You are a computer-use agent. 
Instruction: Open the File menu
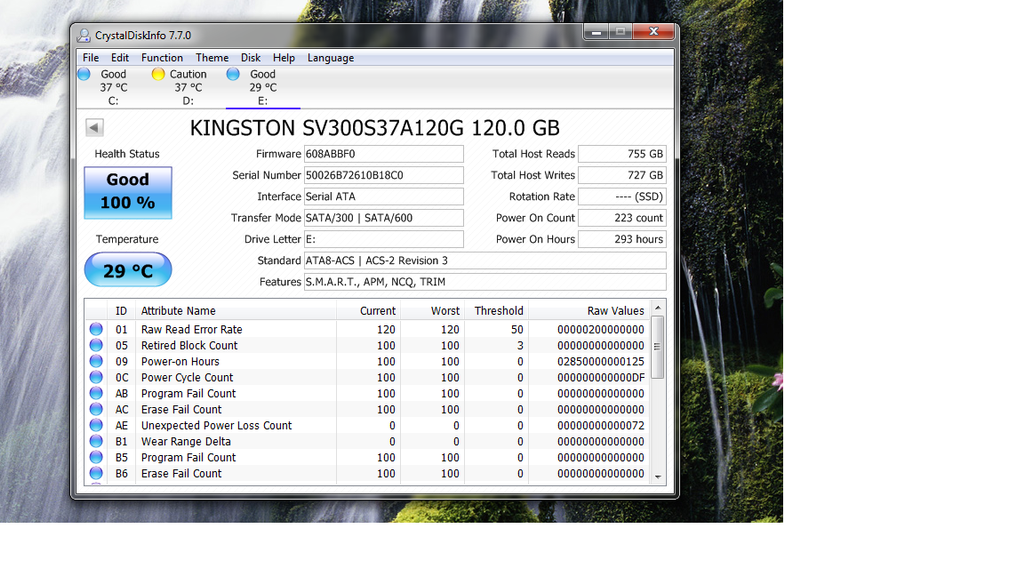tap(91, 57)
